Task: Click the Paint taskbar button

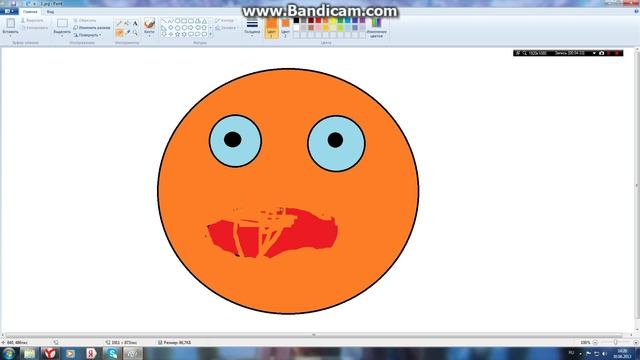Action: click(x=133, y=353)
